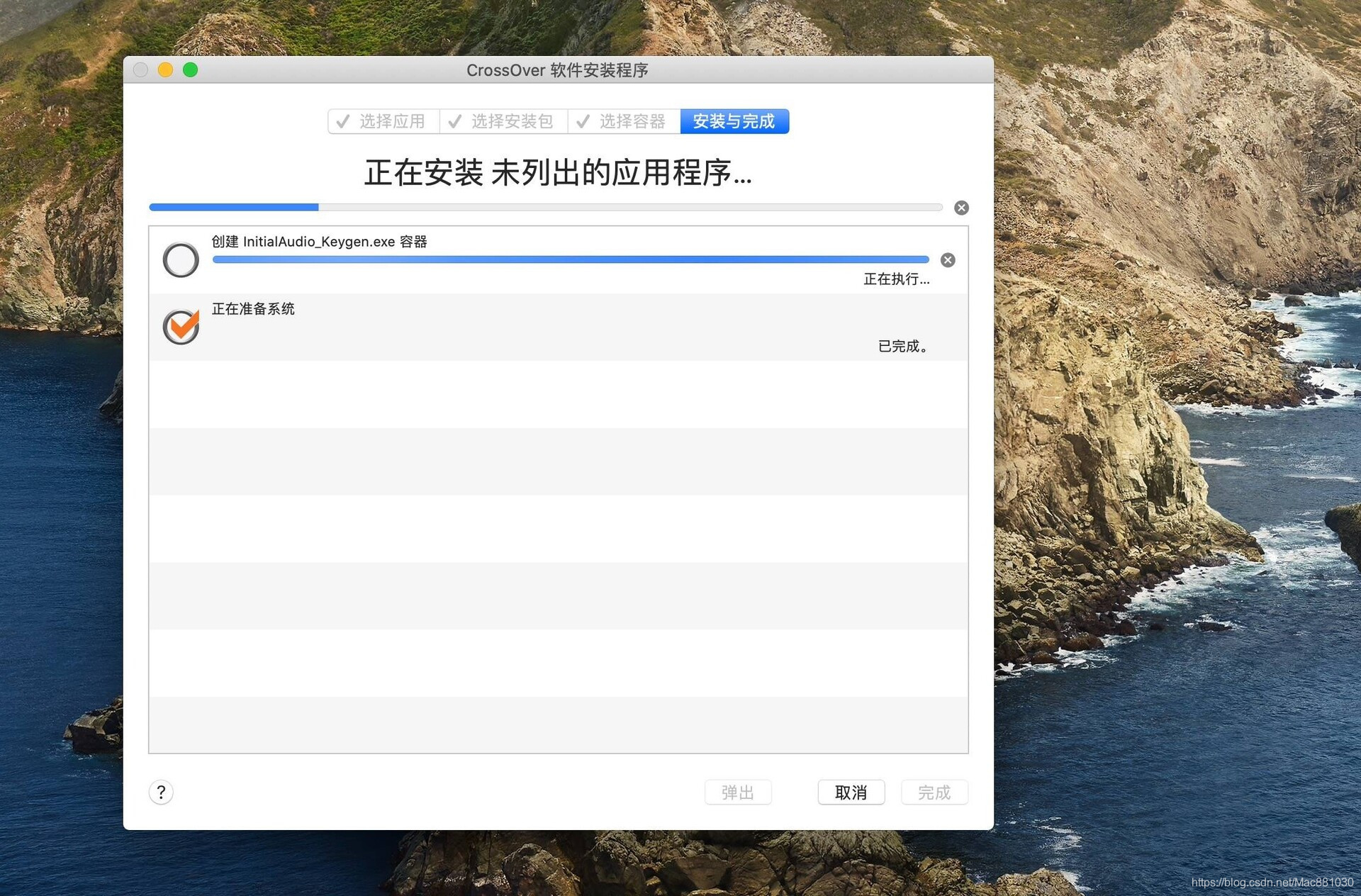Minimize the CrossOver installer window
The width and height of the screenshot is (1361, 896).
(165, 70)
